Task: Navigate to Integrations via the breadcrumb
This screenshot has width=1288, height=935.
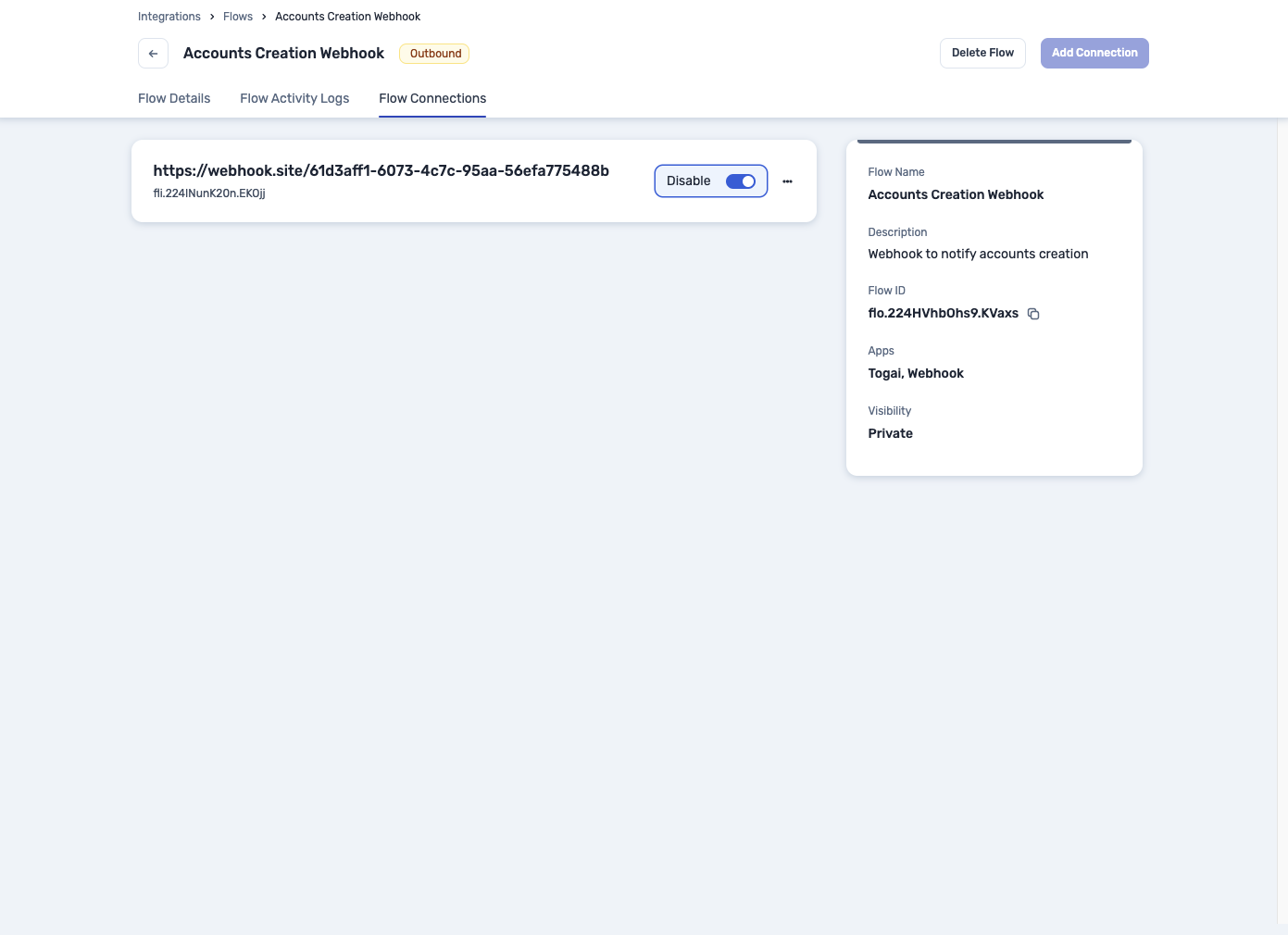Action: click(169, 17)
